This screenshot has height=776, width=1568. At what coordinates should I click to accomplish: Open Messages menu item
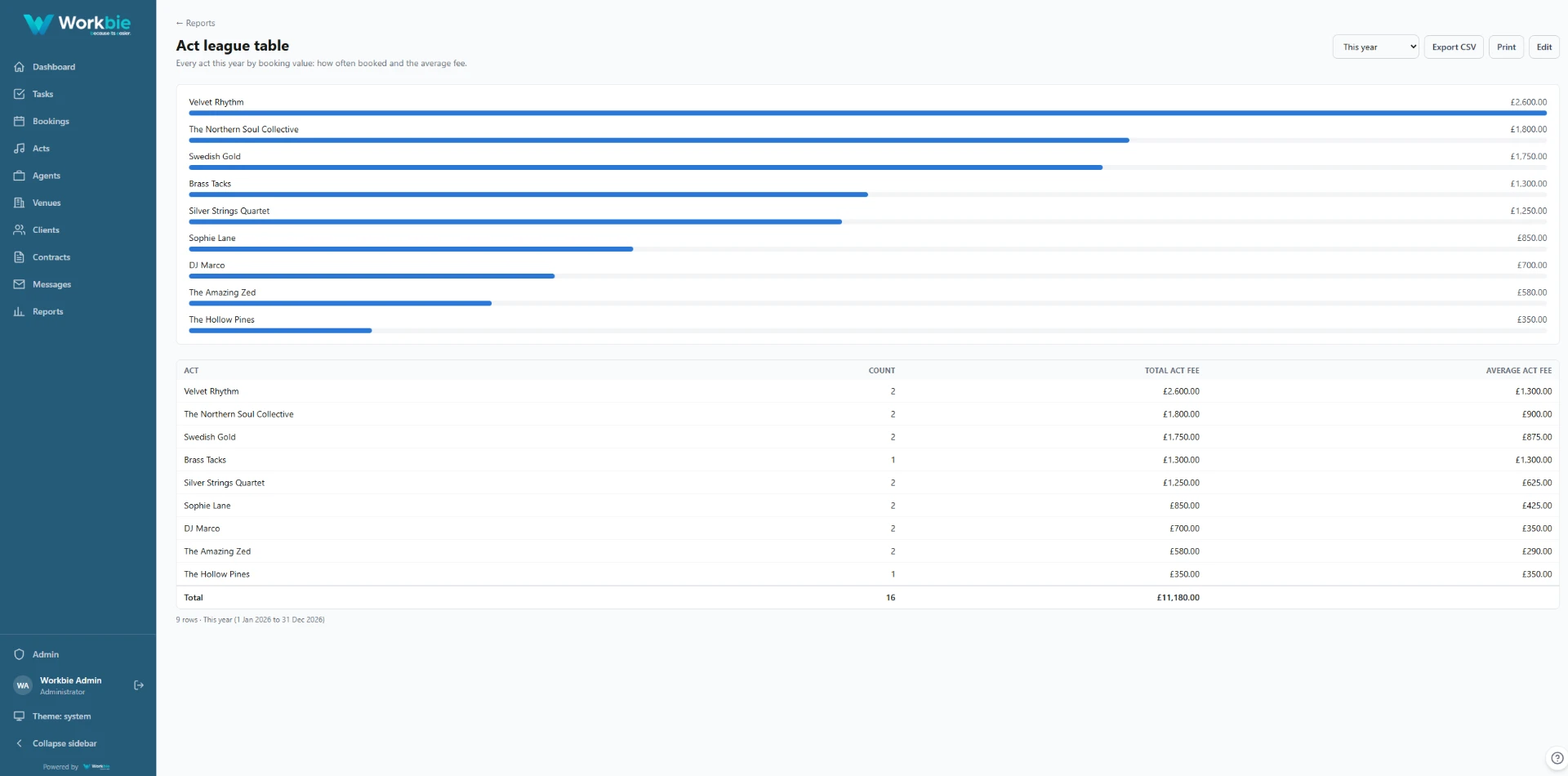[x=51, y=284]
